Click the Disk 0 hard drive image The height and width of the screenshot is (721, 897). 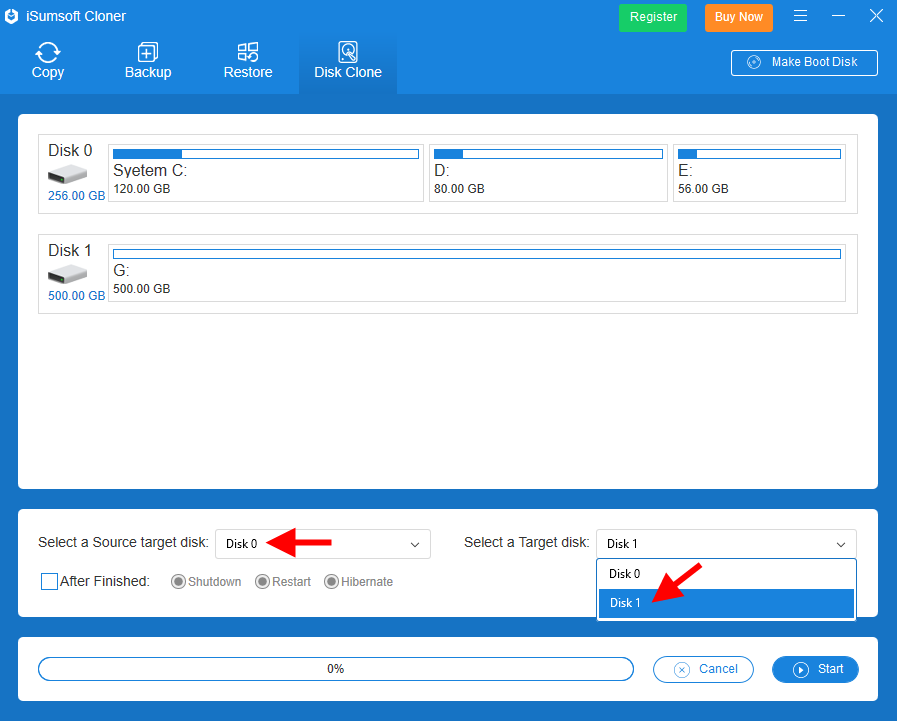pos(68,174)
